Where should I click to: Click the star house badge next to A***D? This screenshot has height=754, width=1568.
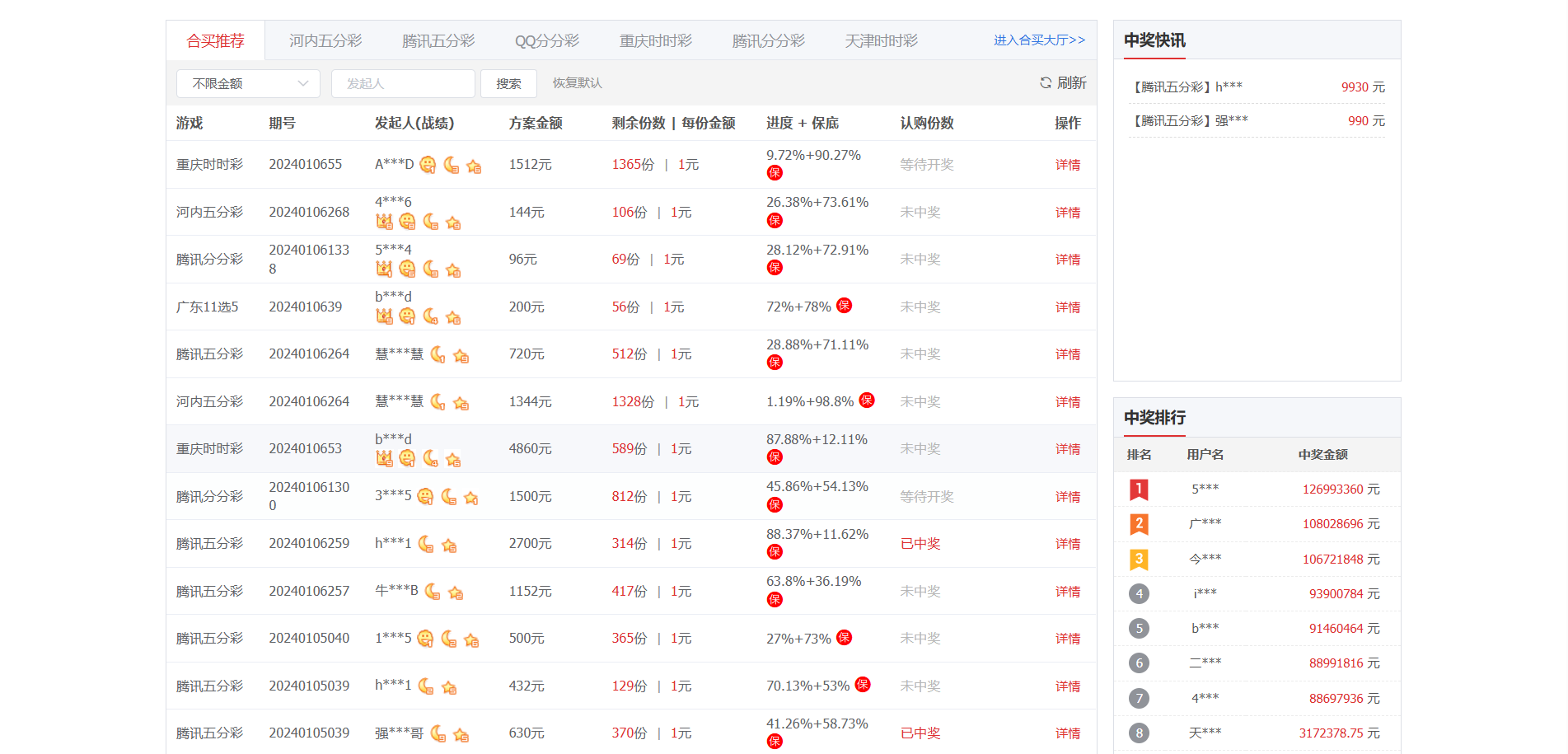pos(474,166)
